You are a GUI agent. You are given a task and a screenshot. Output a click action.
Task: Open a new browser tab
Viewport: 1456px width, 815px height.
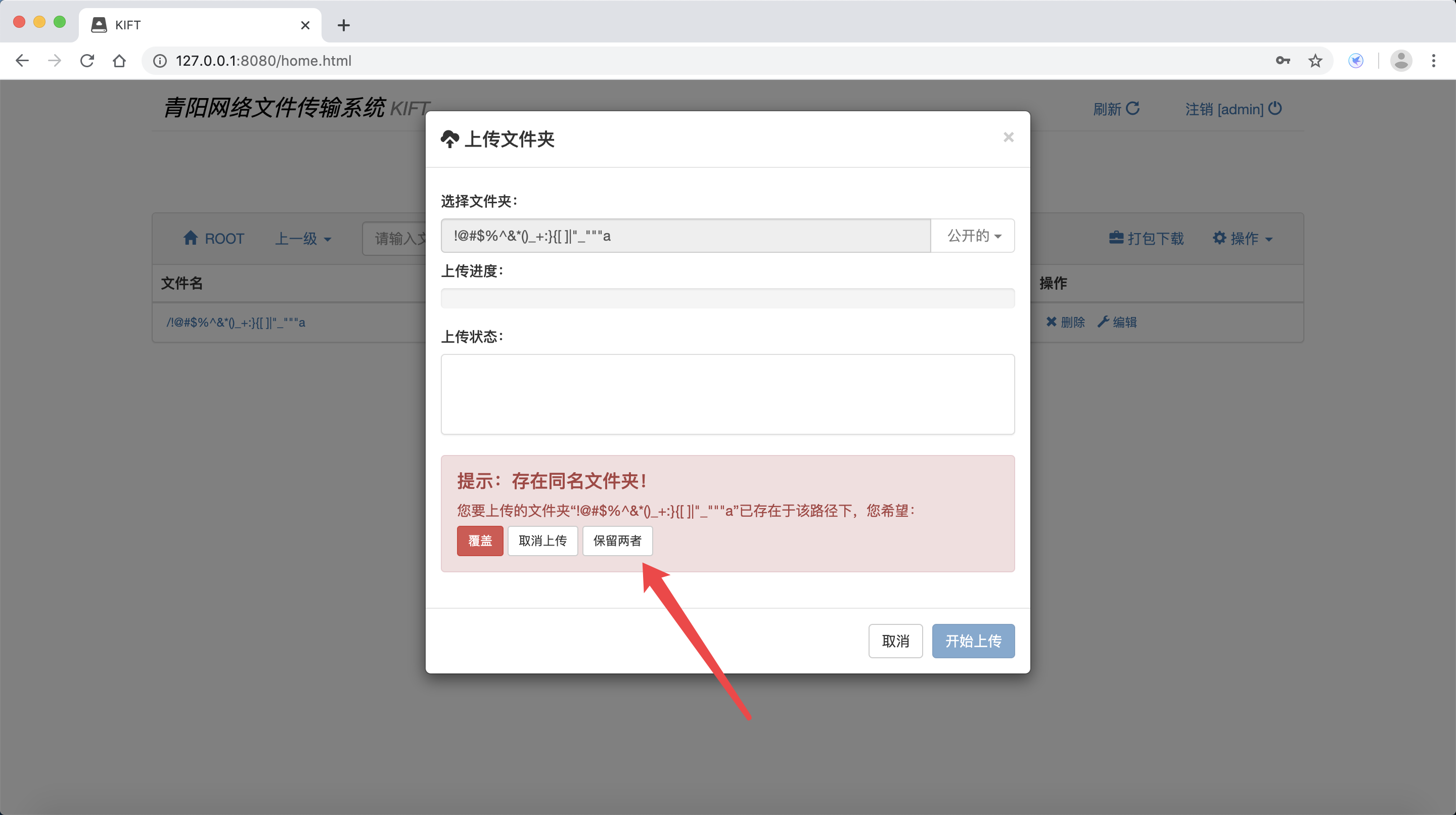(343, 25)
